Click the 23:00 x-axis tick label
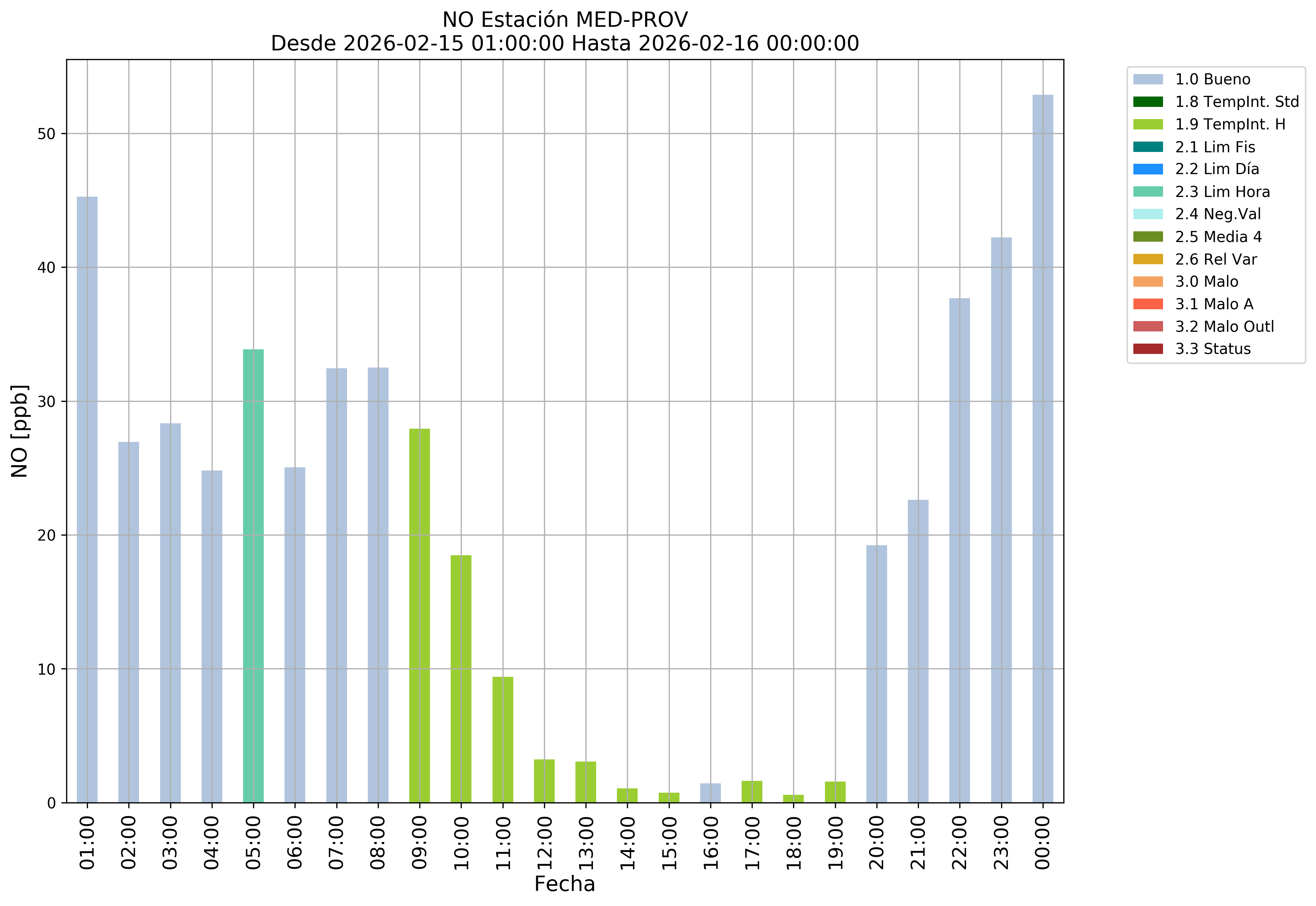The width and height of the screenshot is (1316, 906). click(x=1001, y=843)
